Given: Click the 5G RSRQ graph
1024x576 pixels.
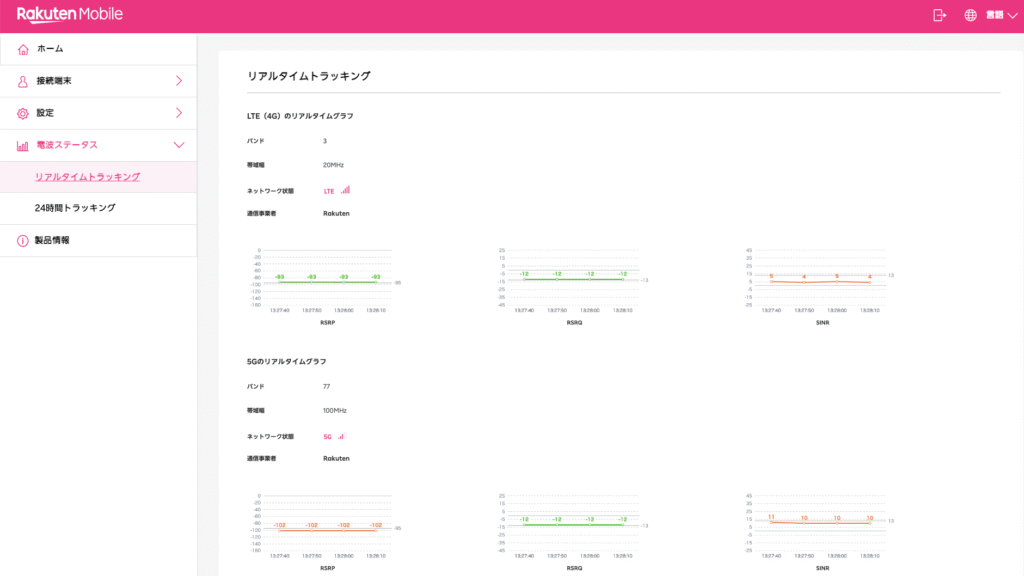Looking at the screenshot, I should click(x=573, y=524).
